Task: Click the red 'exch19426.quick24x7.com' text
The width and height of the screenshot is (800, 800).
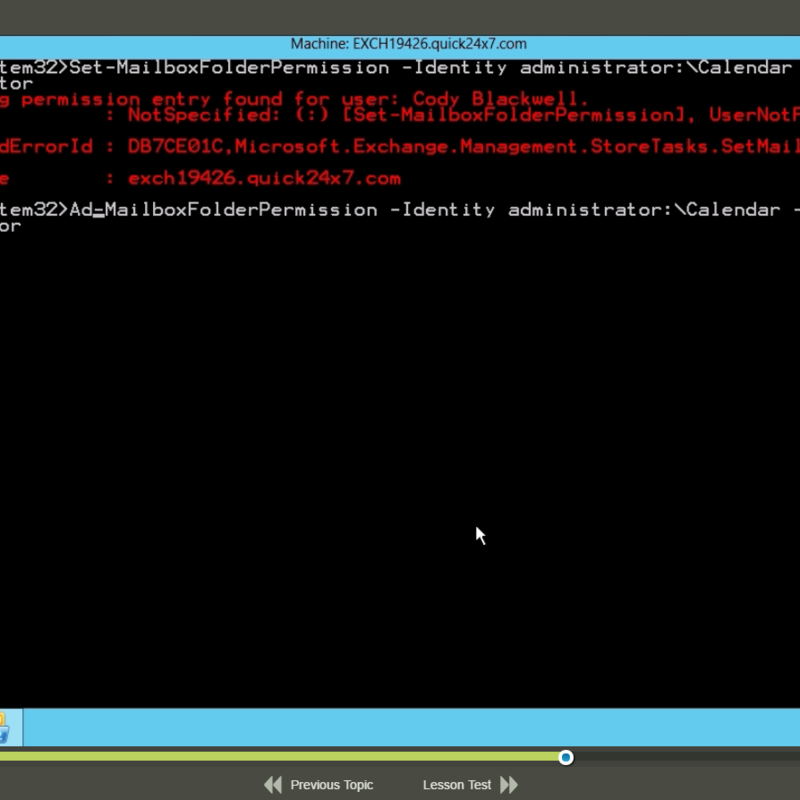Action: [x=264, y=179]
